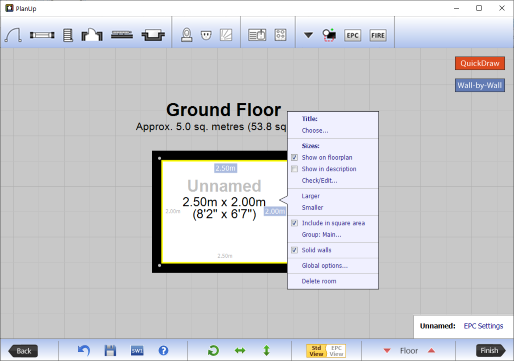
Task: Click the room dimensions text 2.50m x 2.00m
Action: tap(224, 202)
